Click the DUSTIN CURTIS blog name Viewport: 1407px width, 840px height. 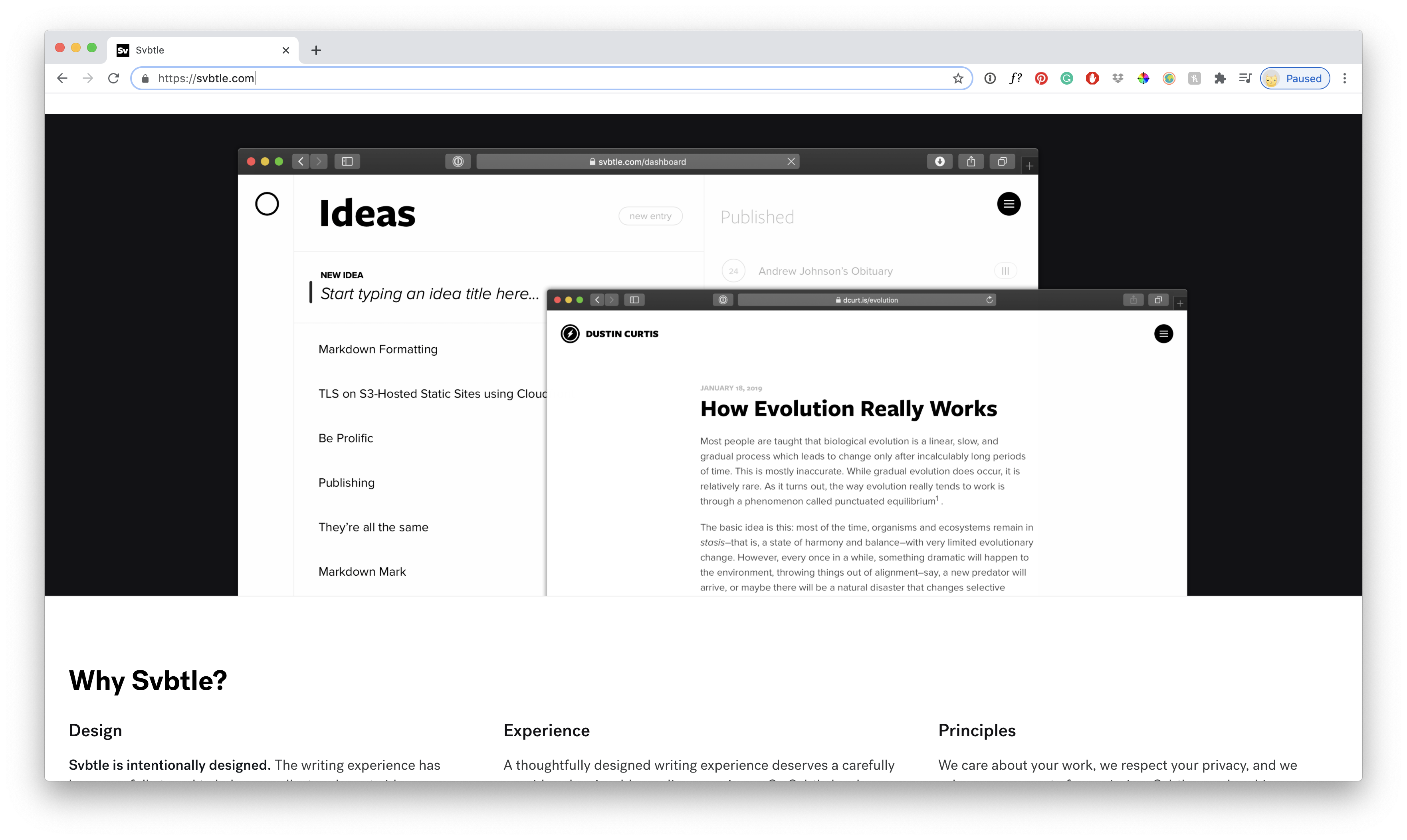coord(621,334)
